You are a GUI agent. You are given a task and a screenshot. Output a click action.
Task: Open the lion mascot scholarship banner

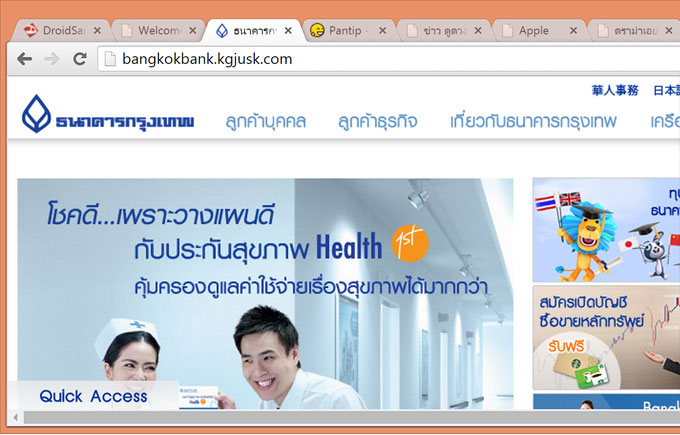[605, 230]
